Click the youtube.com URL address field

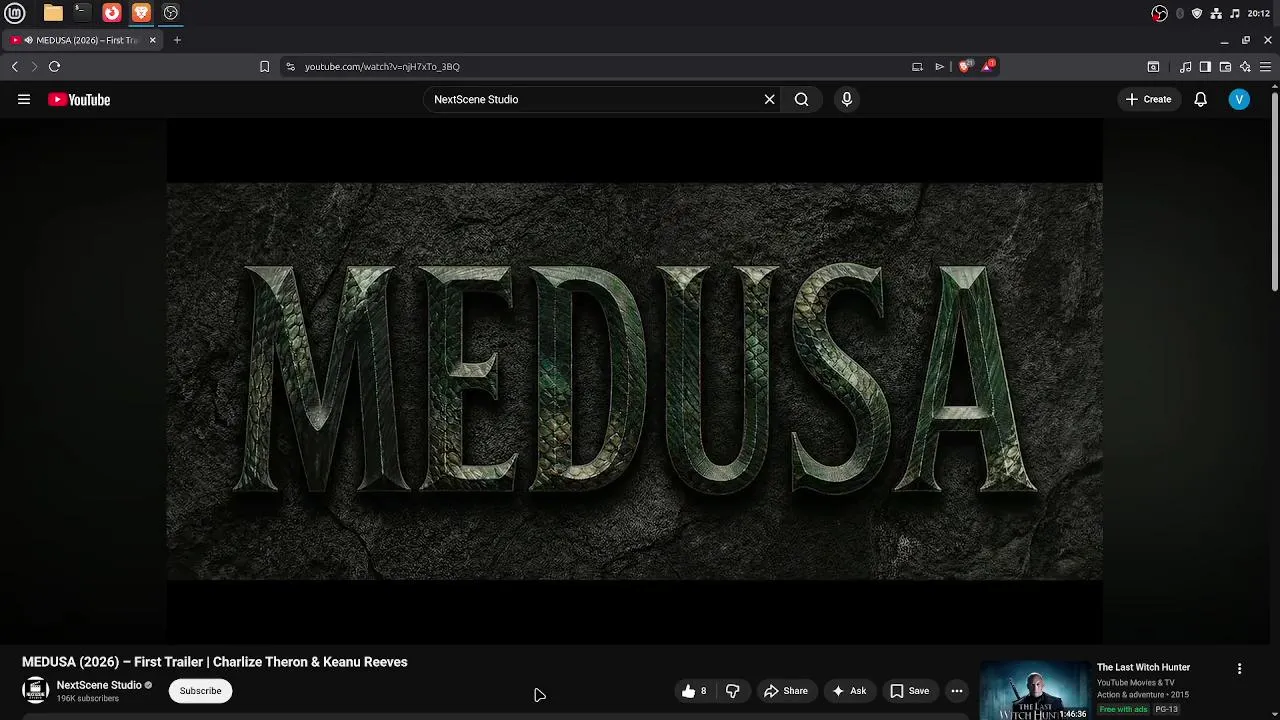(600, 66)
